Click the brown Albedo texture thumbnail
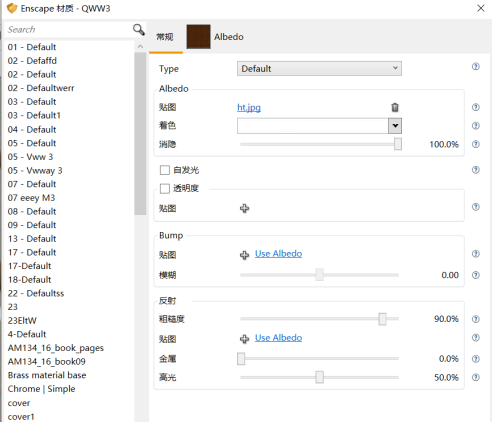This screenshot has width=492, height=422. [x=198, y=37]
